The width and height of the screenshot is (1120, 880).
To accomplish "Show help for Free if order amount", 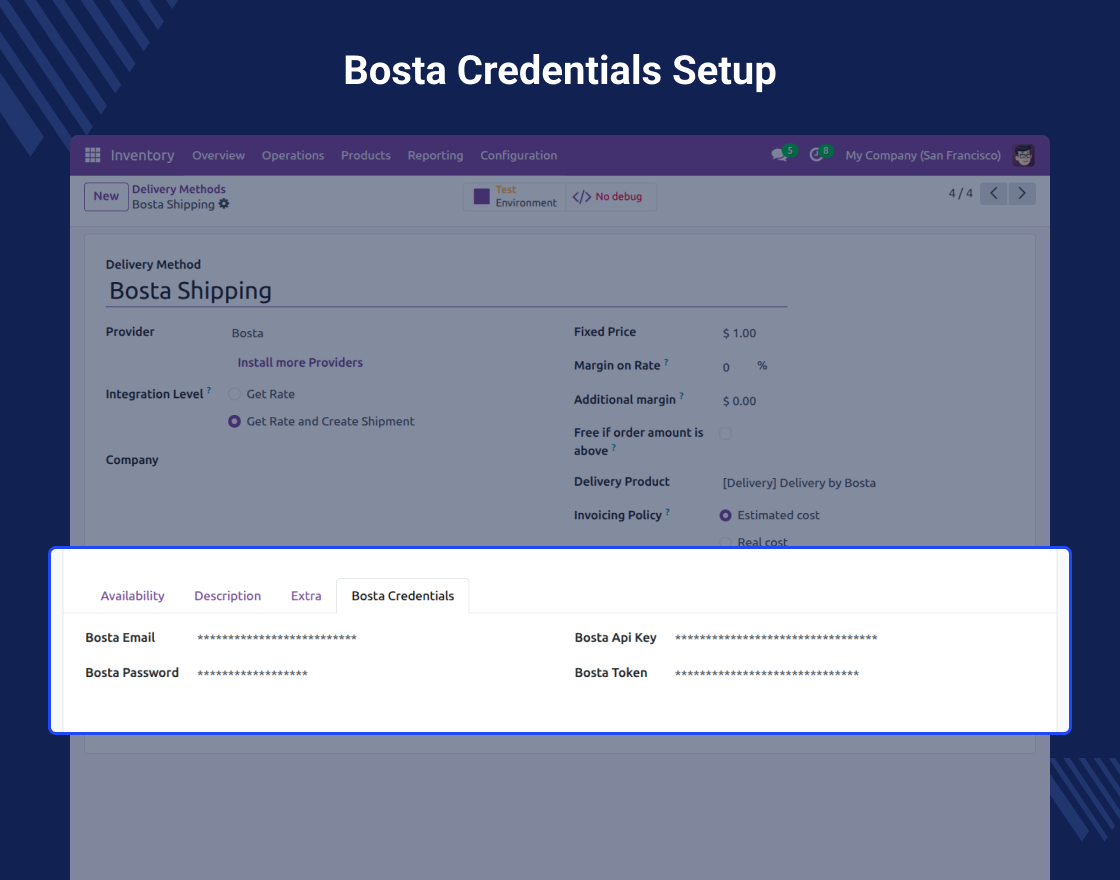I will click(614, 448).
